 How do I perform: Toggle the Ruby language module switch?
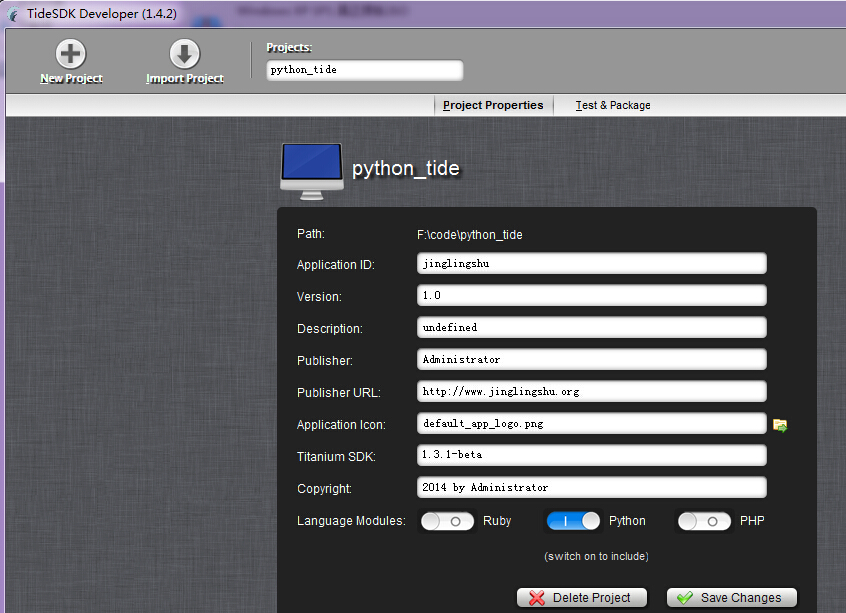pyautogui.click(x=447, y=521)
